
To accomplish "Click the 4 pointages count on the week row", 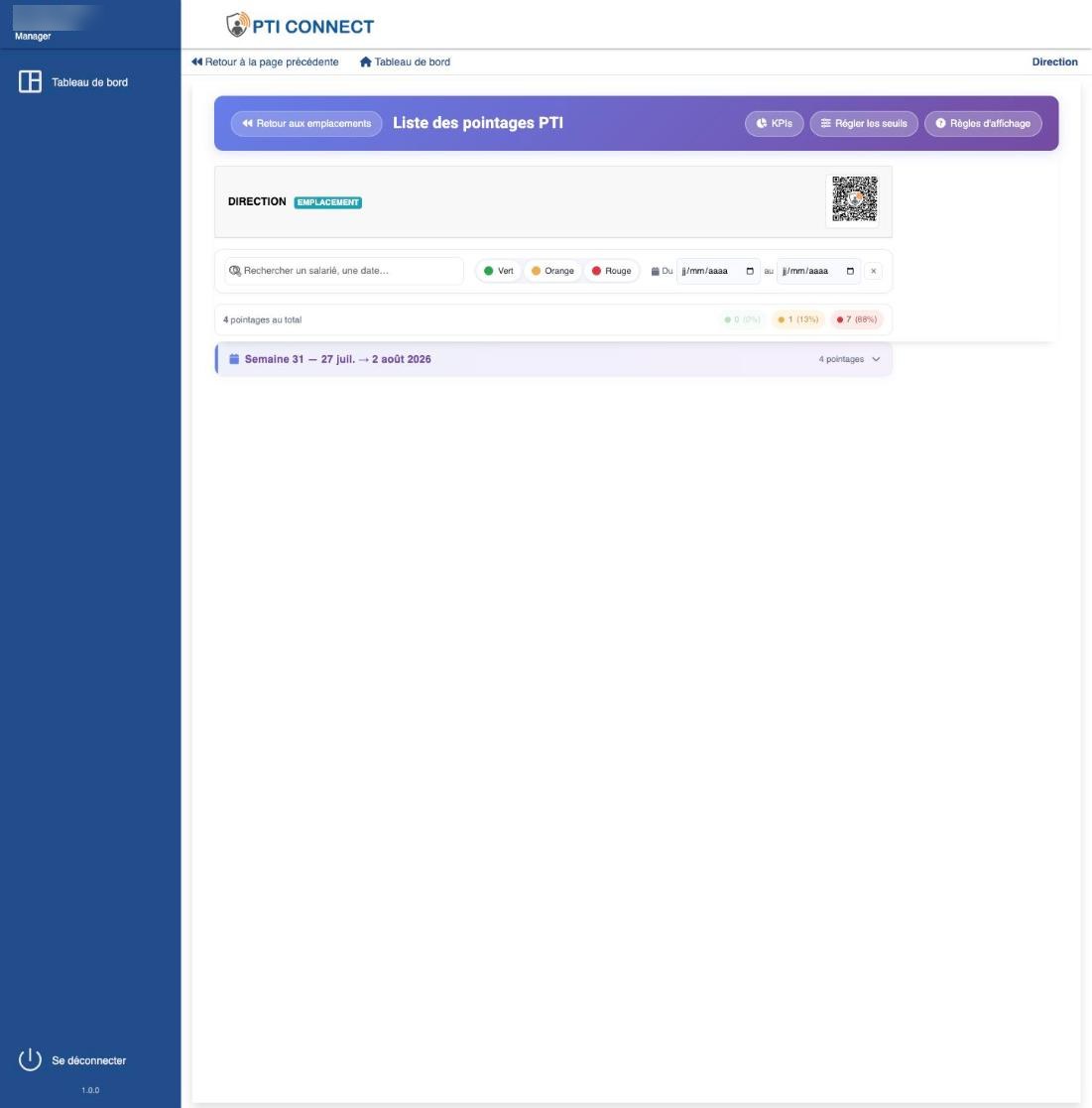I will (841, 359).
